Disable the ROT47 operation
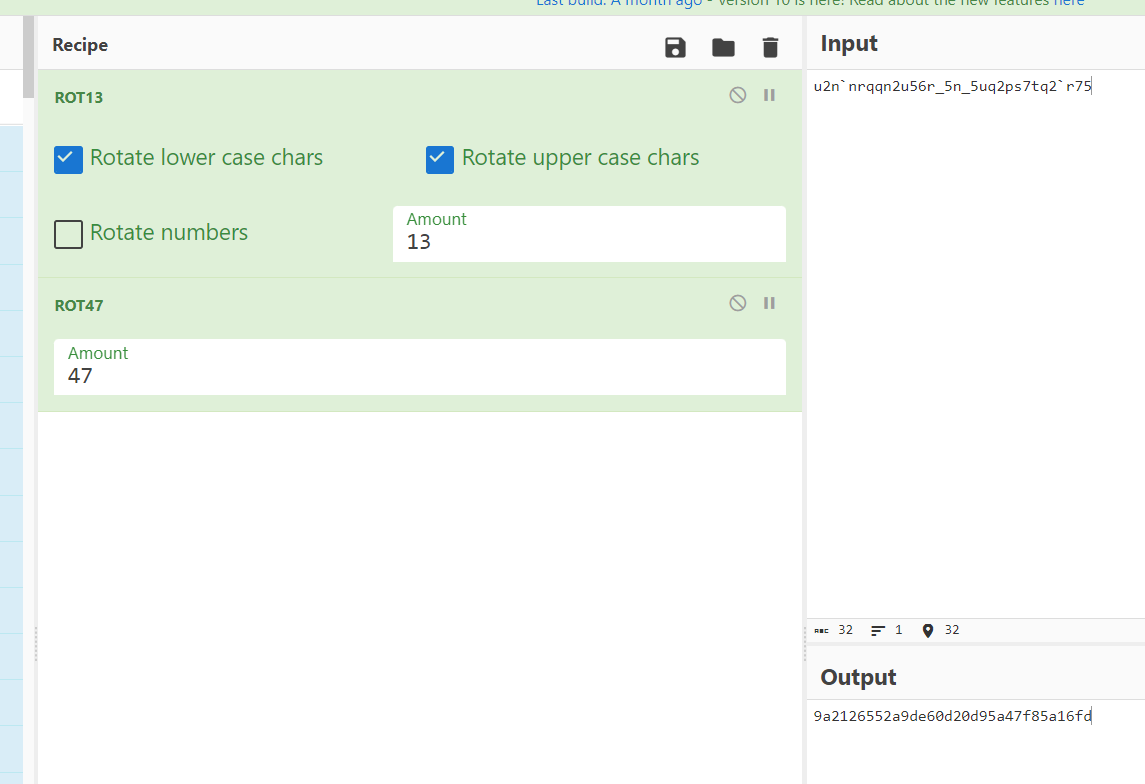 click(x=738, y=303)
